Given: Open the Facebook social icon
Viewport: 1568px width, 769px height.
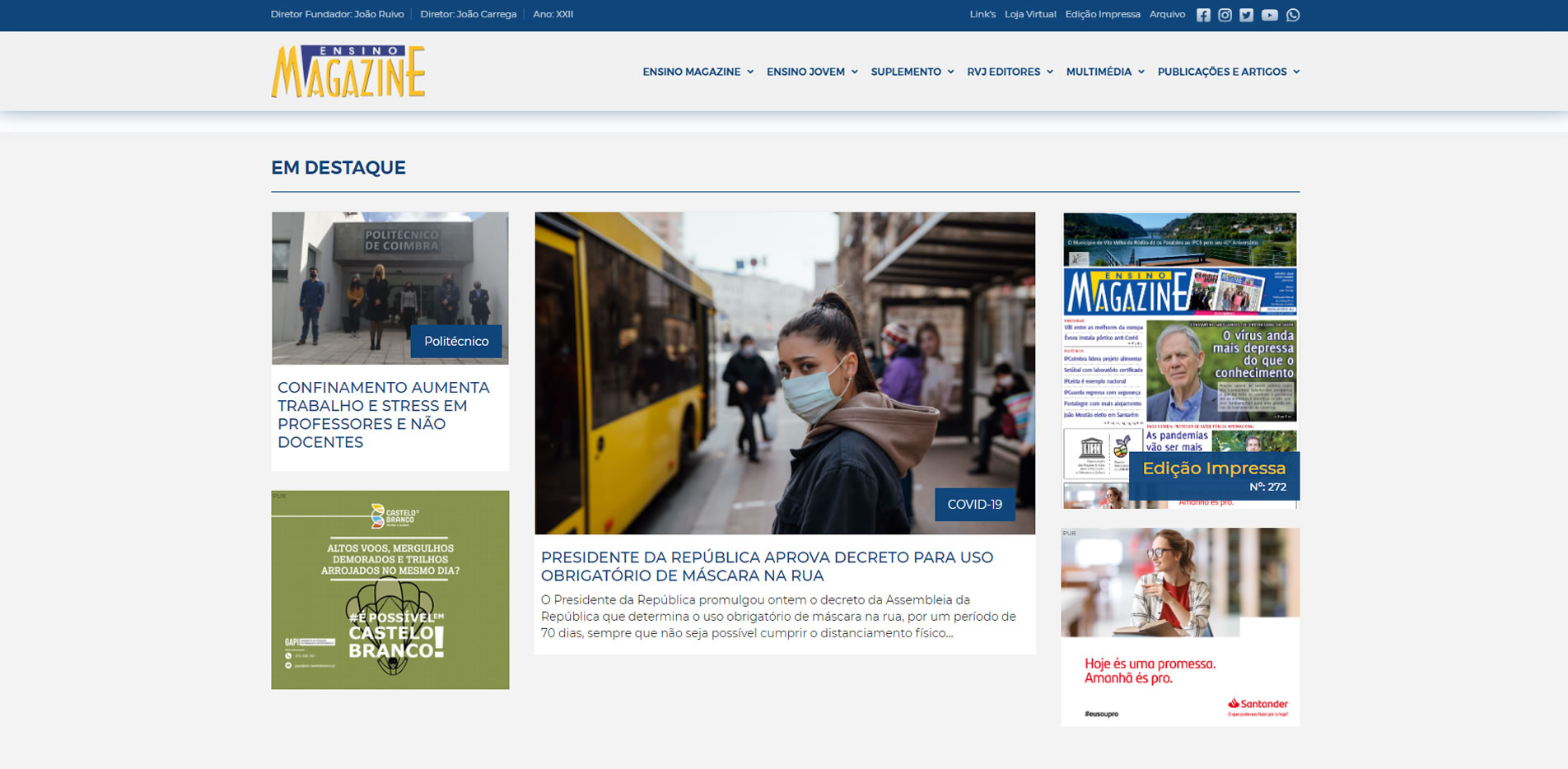Looking at the screenshot, I should point(1203,15).
